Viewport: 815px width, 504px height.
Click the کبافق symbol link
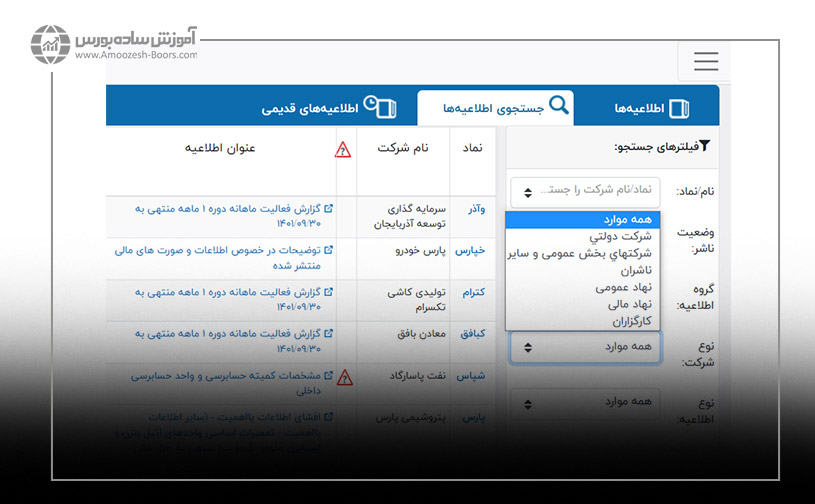472,334
